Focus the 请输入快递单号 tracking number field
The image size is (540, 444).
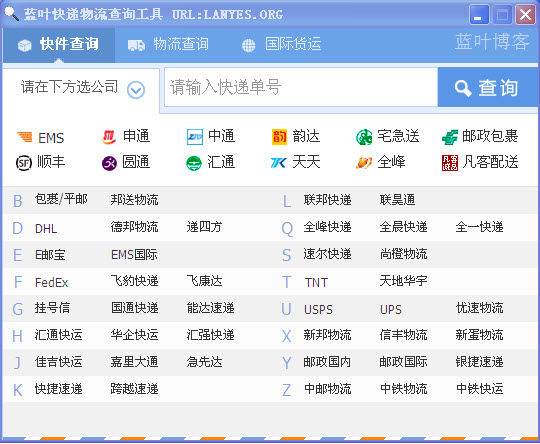click(x=301, y=87)
